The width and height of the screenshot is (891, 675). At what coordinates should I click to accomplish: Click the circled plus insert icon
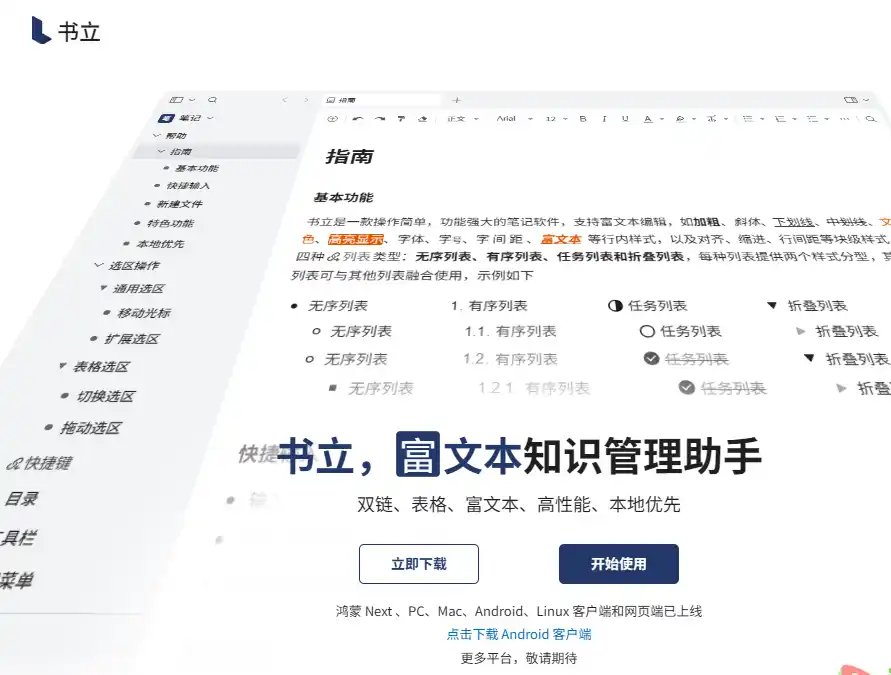coord(332,119)
